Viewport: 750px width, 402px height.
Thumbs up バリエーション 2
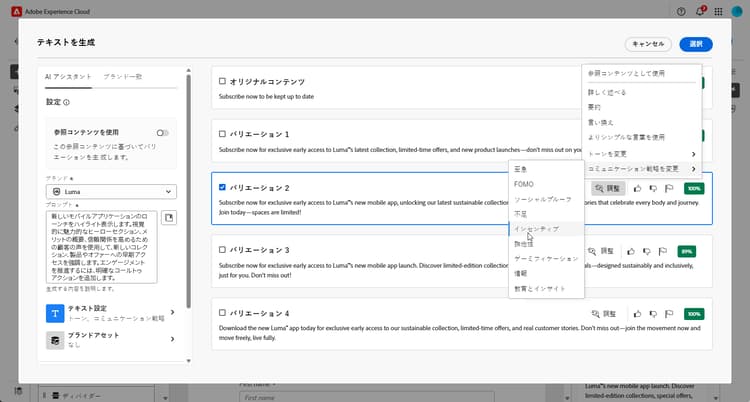click(x=637, y=189)
